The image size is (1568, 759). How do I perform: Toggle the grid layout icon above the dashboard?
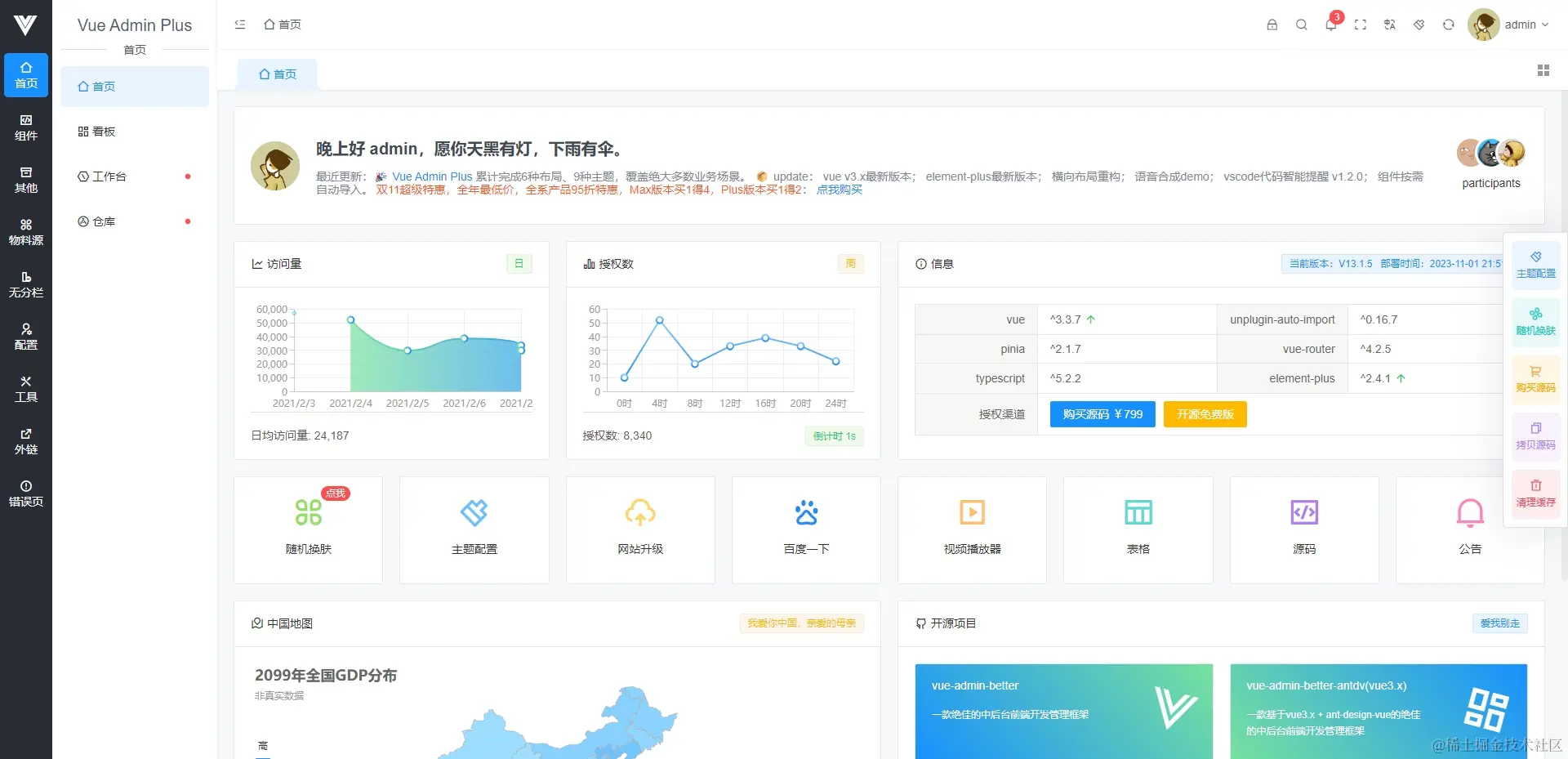(x=1543, y=70)
